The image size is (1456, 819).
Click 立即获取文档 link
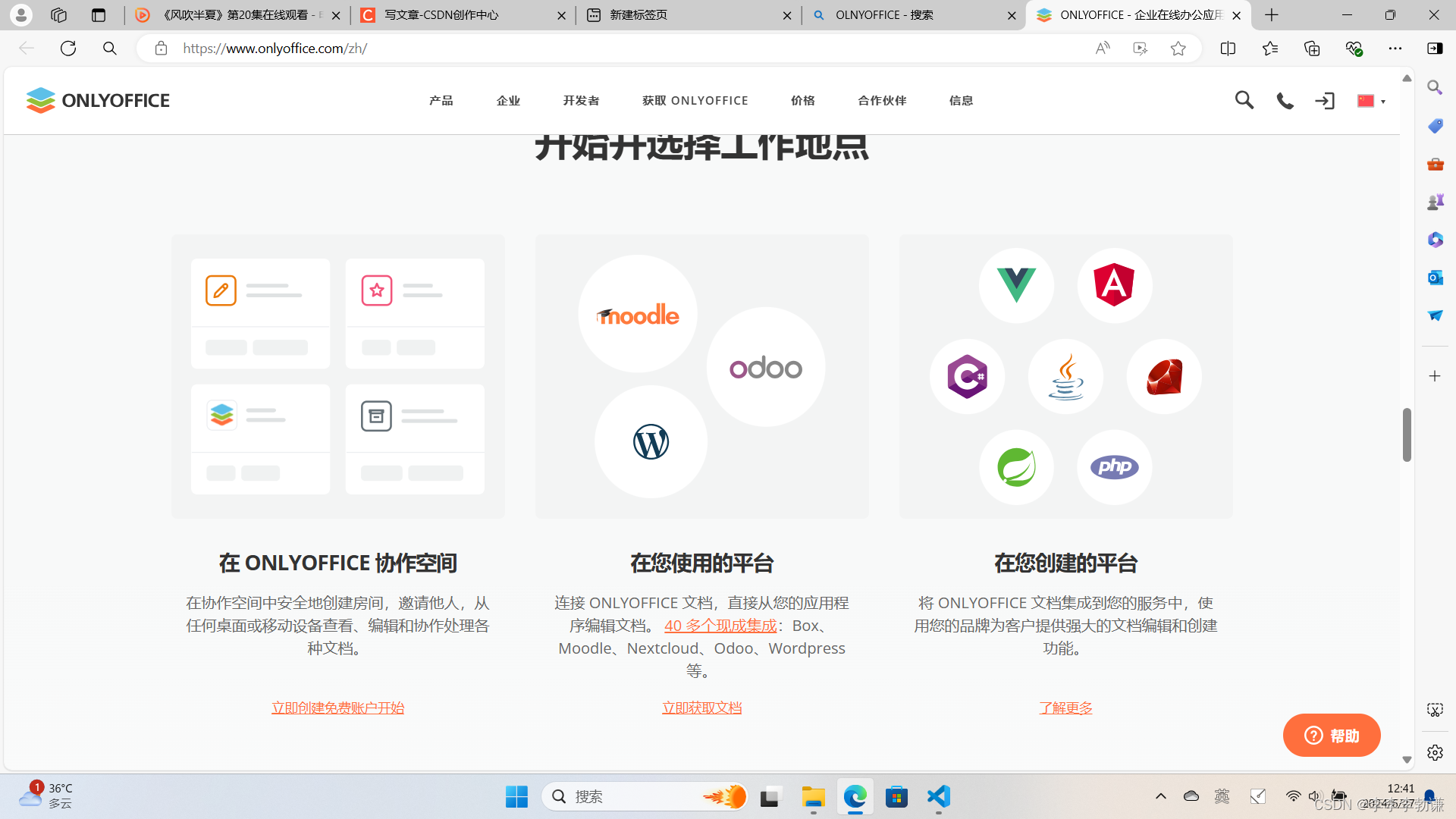tap(701, 708)
